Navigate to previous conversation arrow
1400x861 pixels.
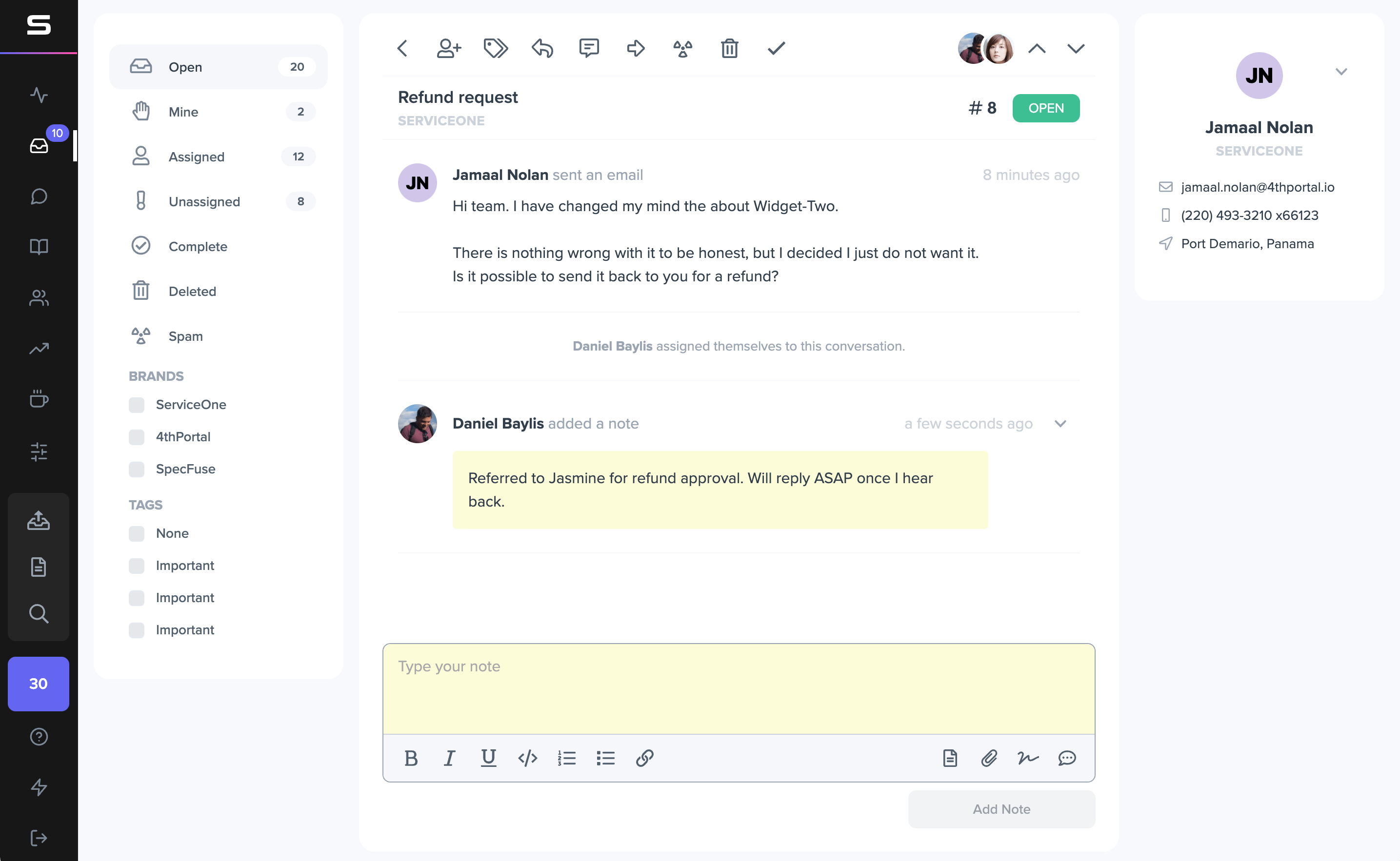click(1037, 48)
